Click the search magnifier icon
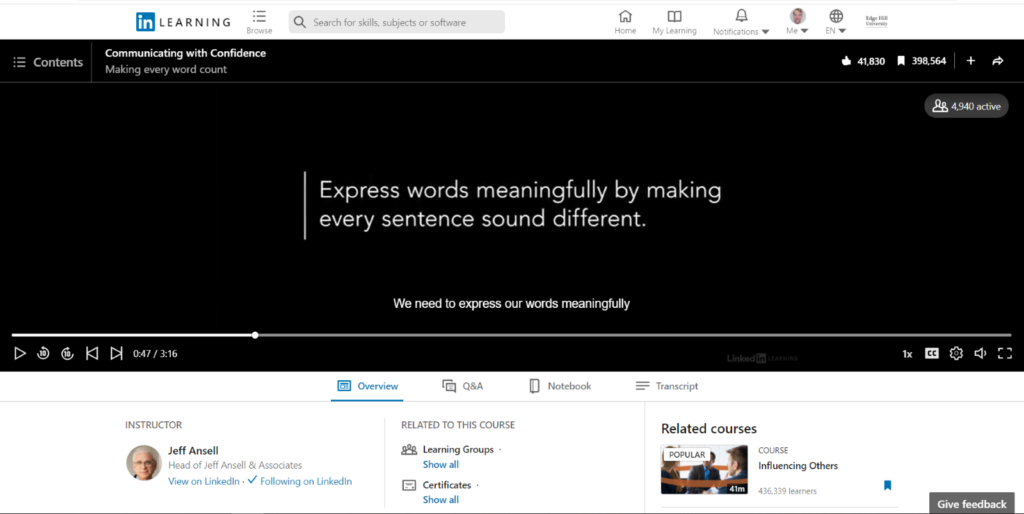1024x514 pixels. 300,22
